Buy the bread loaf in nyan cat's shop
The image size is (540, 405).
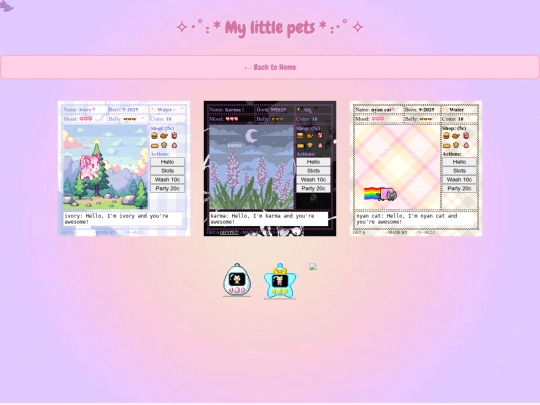[x=446, y=145]
